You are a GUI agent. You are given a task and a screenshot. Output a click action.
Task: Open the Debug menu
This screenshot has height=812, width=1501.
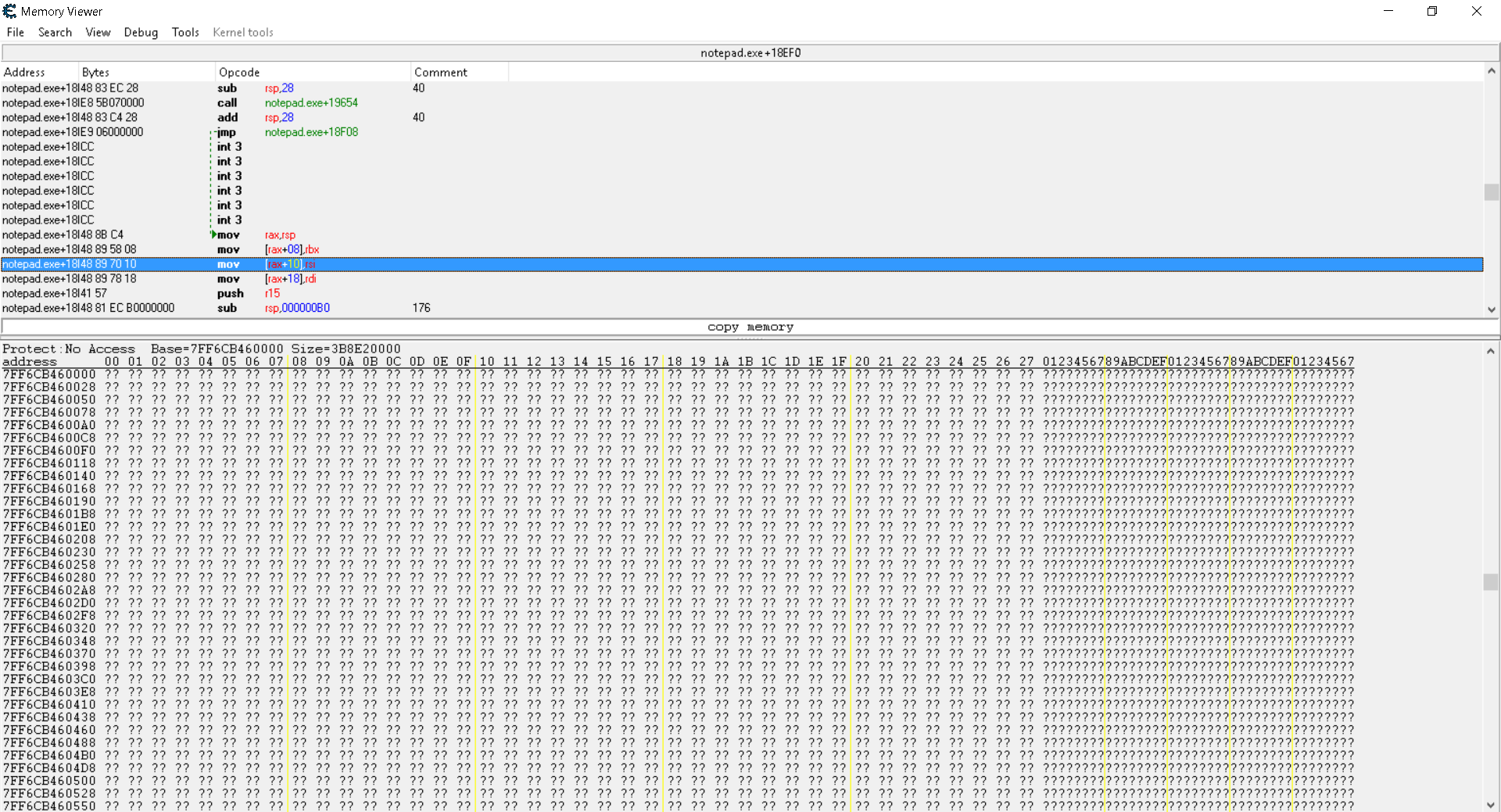pos(141,32)
